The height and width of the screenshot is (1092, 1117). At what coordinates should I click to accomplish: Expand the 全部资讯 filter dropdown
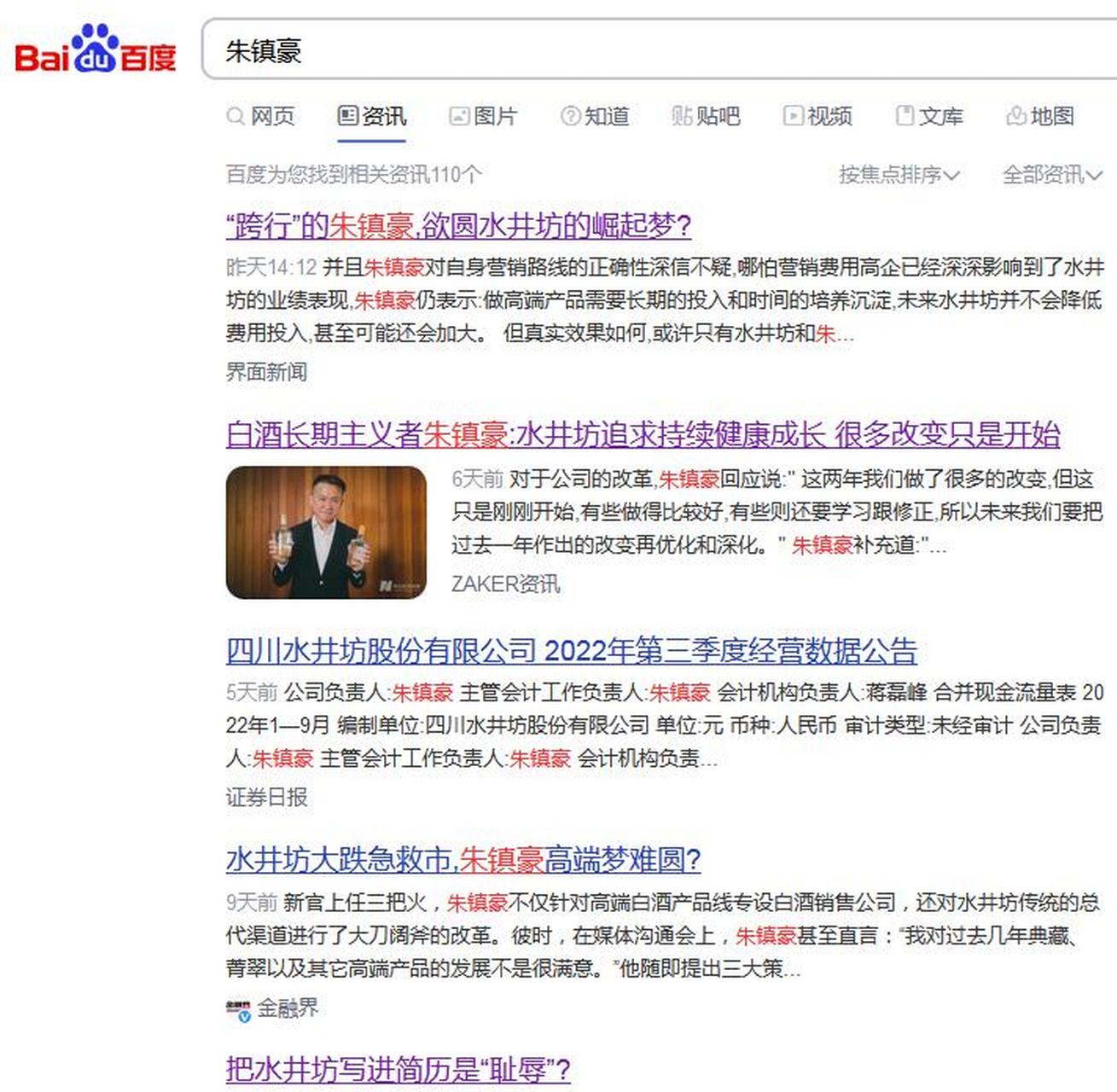(1052, 175)
